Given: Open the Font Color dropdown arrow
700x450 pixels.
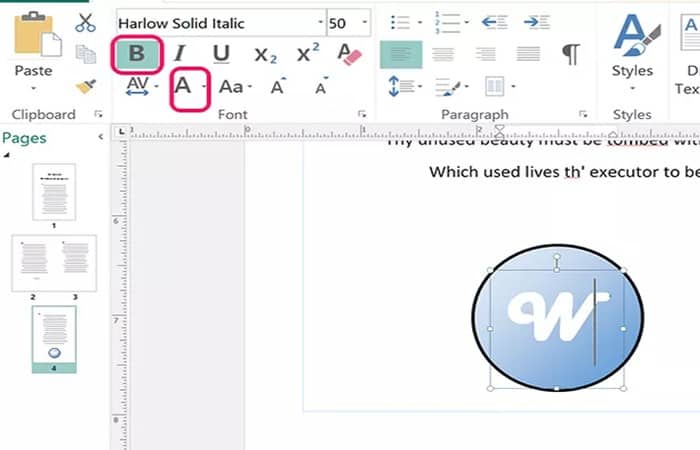Looking at the screenshot, I should pyautogui.click(x=204, y=86).
